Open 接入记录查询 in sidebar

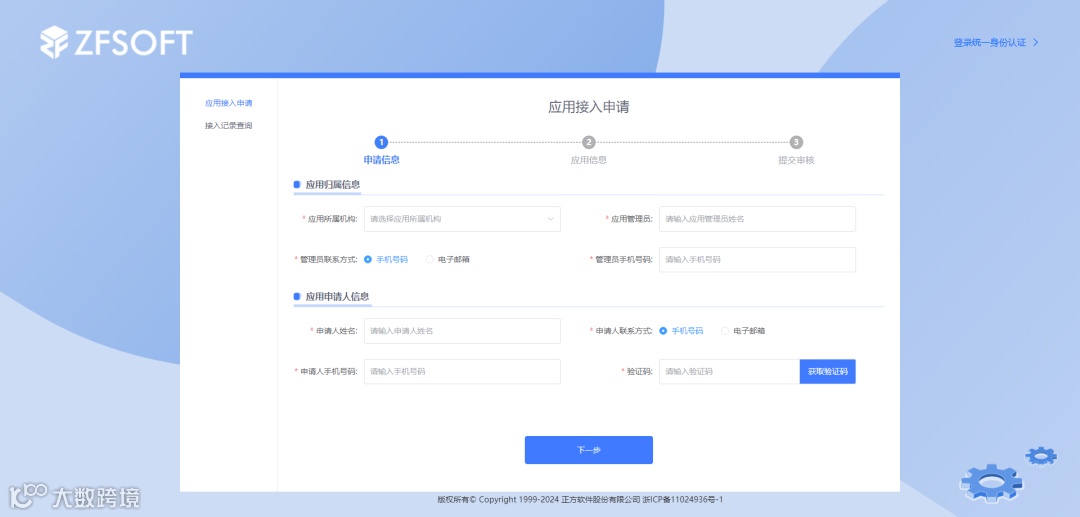(229, 126)
